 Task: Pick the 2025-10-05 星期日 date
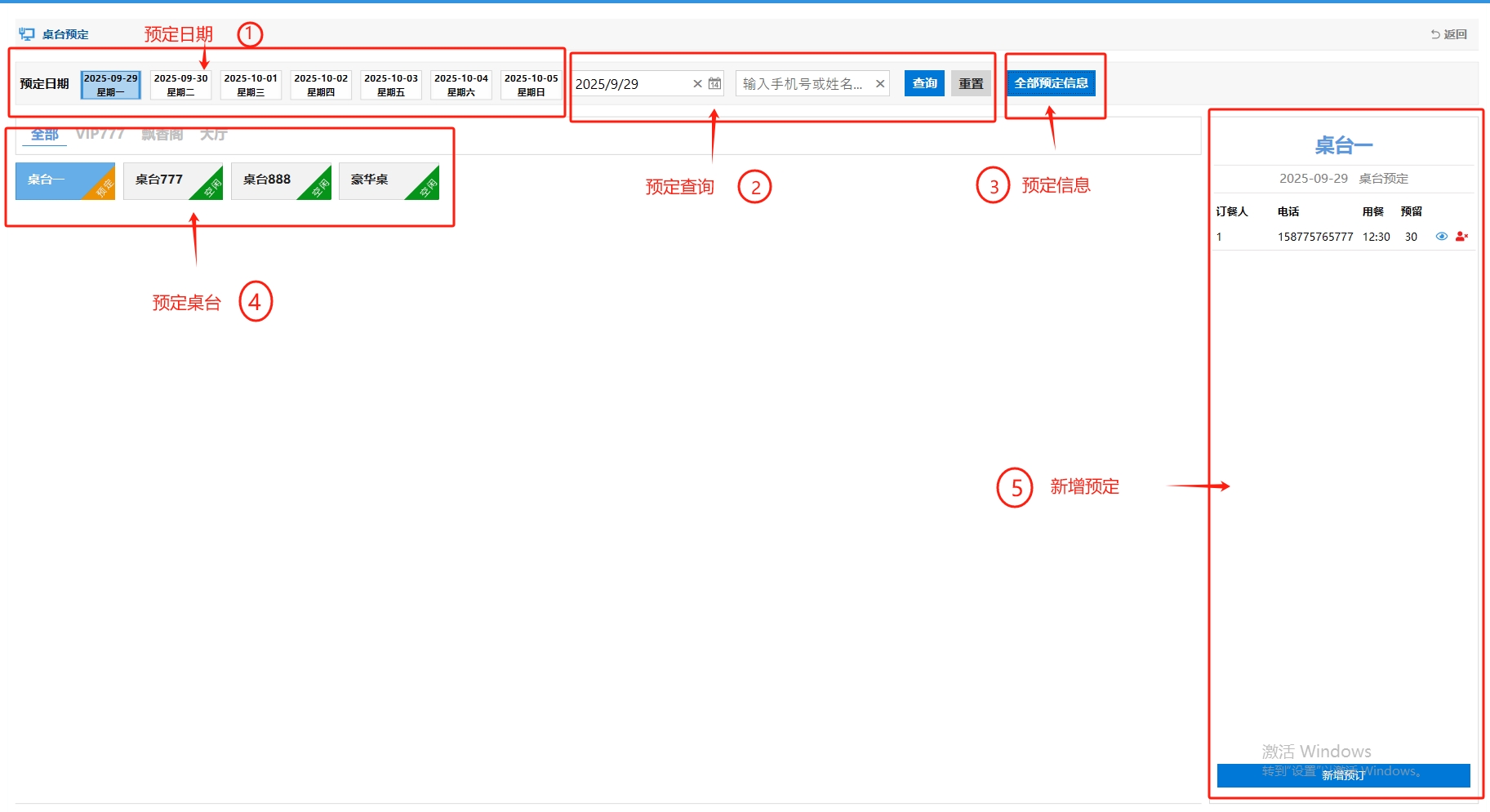(531, 85)
